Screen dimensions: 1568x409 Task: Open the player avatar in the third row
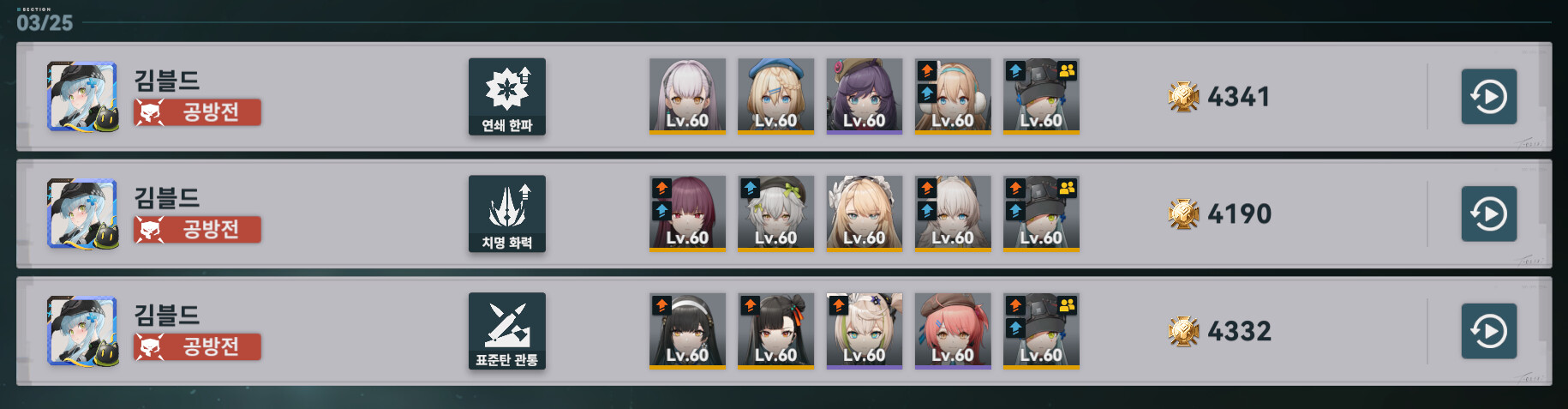tap(82, 331)
